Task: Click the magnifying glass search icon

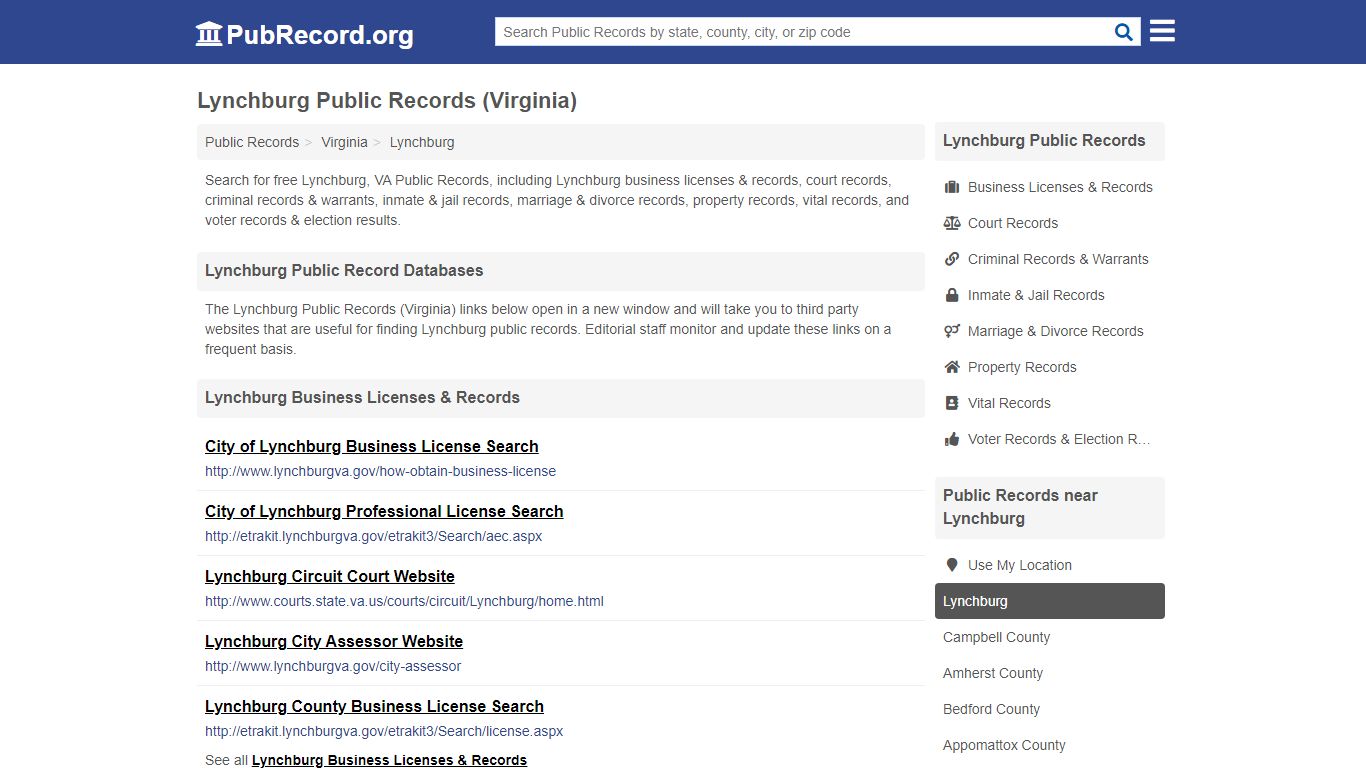Action: [x=1124, y=32]
